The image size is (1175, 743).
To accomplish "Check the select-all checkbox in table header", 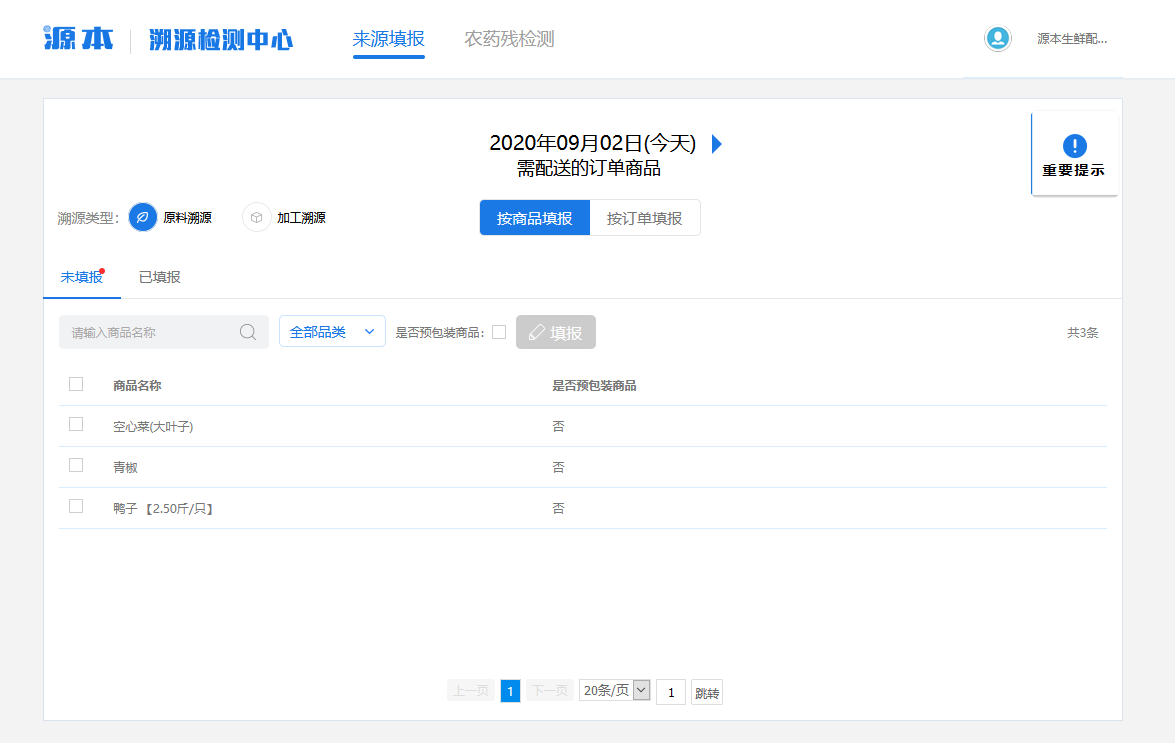I will click(x=75, y=382).
